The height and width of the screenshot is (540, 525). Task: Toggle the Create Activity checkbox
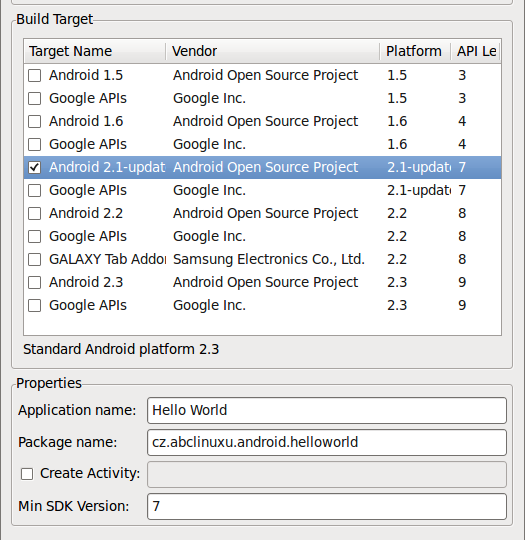point(27,474)
